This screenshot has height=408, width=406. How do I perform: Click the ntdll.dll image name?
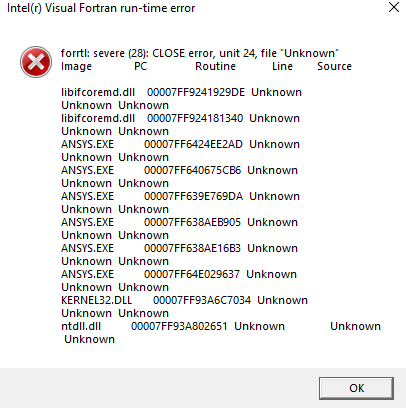click(81, 326)
